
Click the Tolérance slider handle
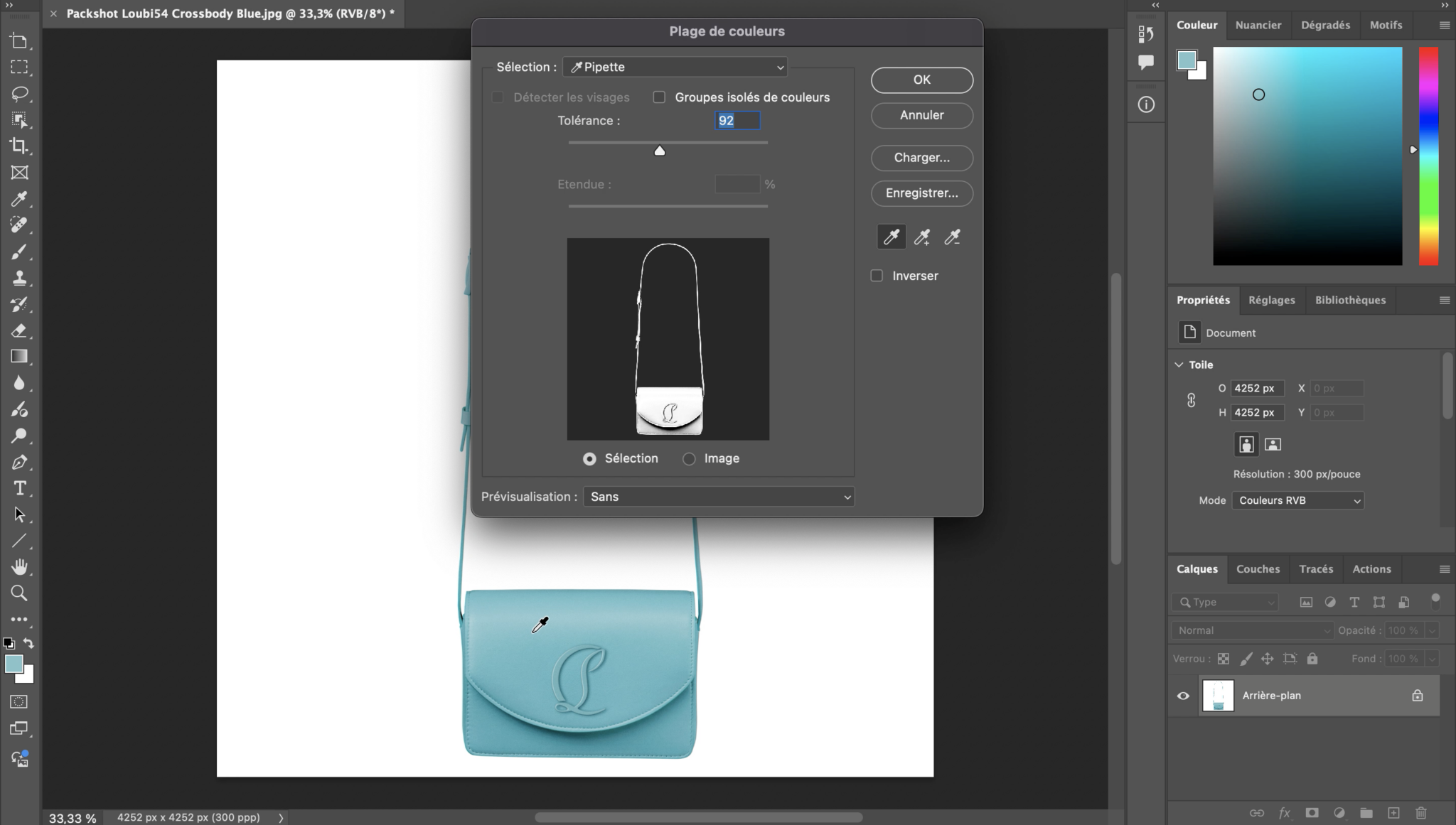[x=659, y=150]
